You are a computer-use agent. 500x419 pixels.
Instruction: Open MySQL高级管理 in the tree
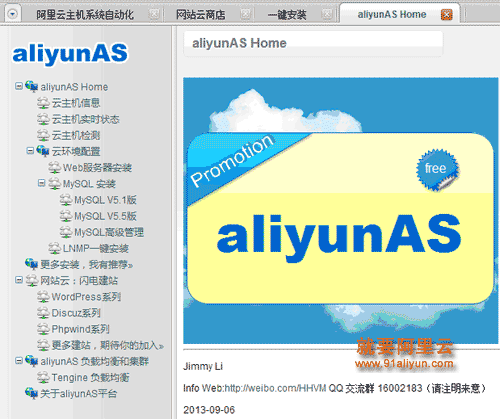point(109,232)
